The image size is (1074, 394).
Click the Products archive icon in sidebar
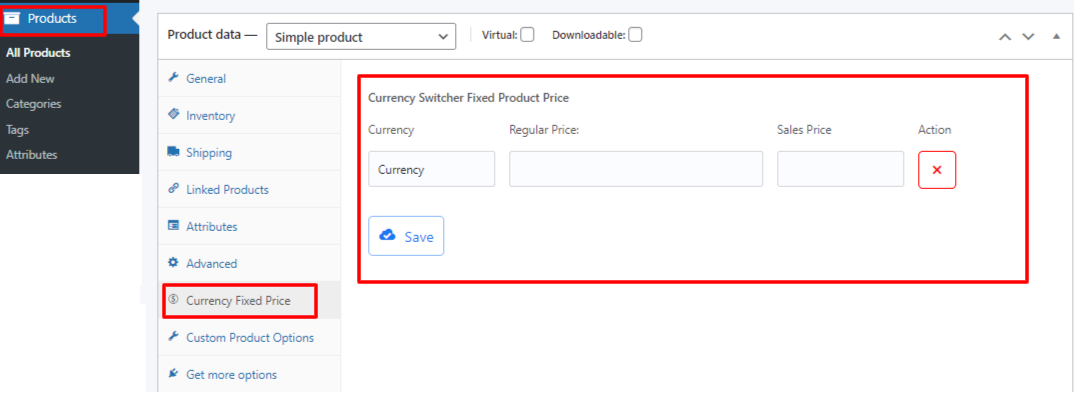(x=12, y=19)
